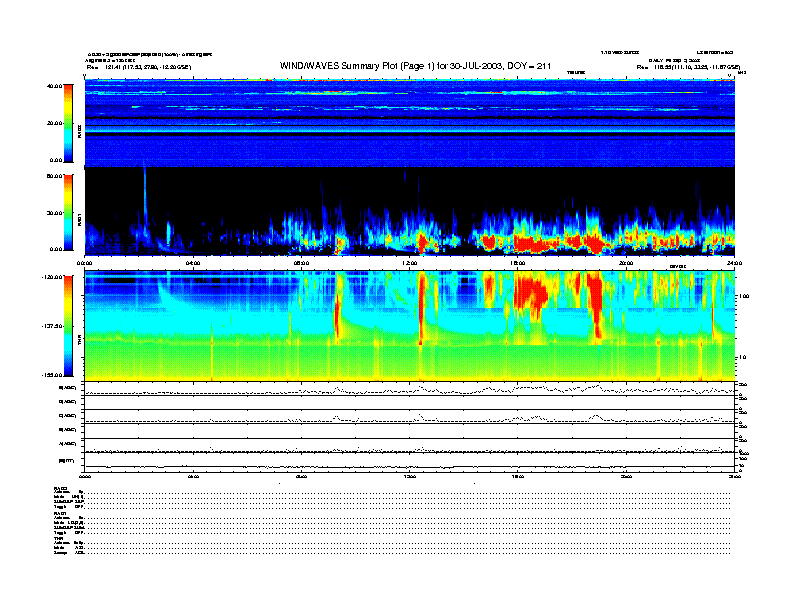Click the 08:00 time axis tick label
This screenshot has width=792, height=612.
[x=302, y=264]
